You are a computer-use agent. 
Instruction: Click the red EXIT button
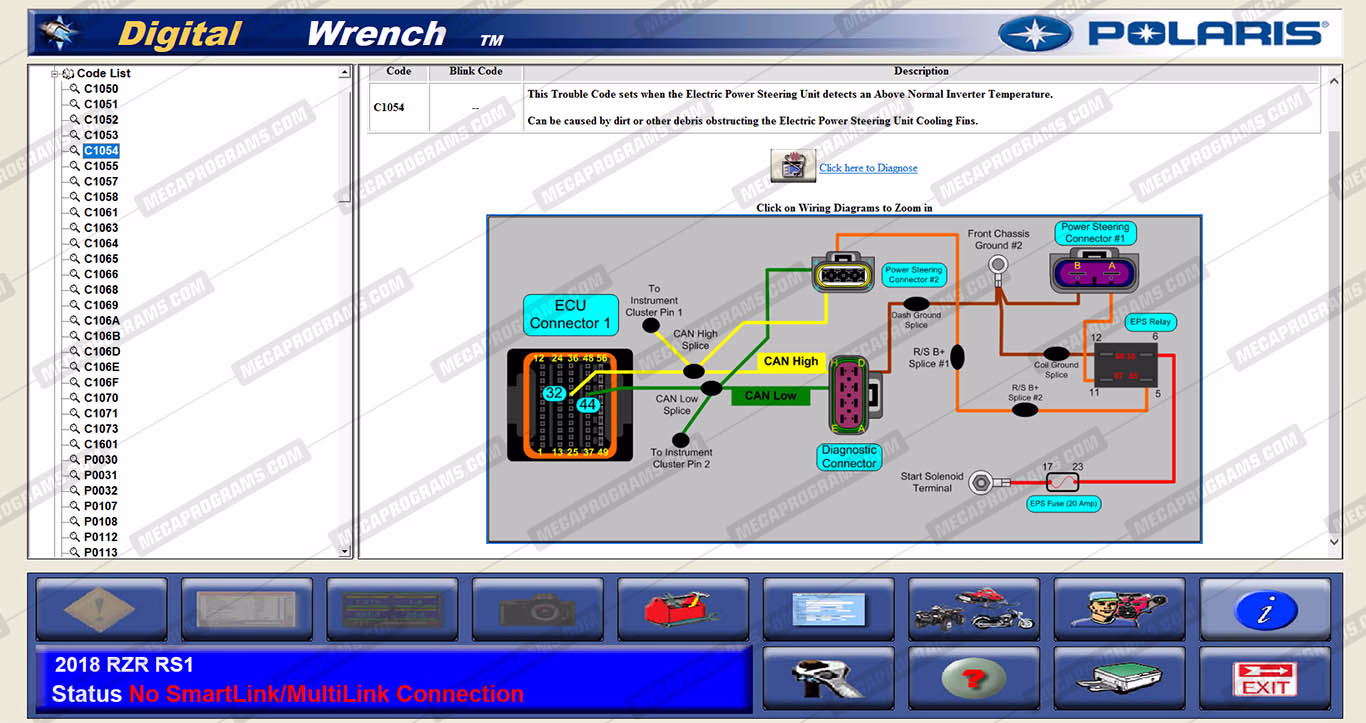(1265, 678)
